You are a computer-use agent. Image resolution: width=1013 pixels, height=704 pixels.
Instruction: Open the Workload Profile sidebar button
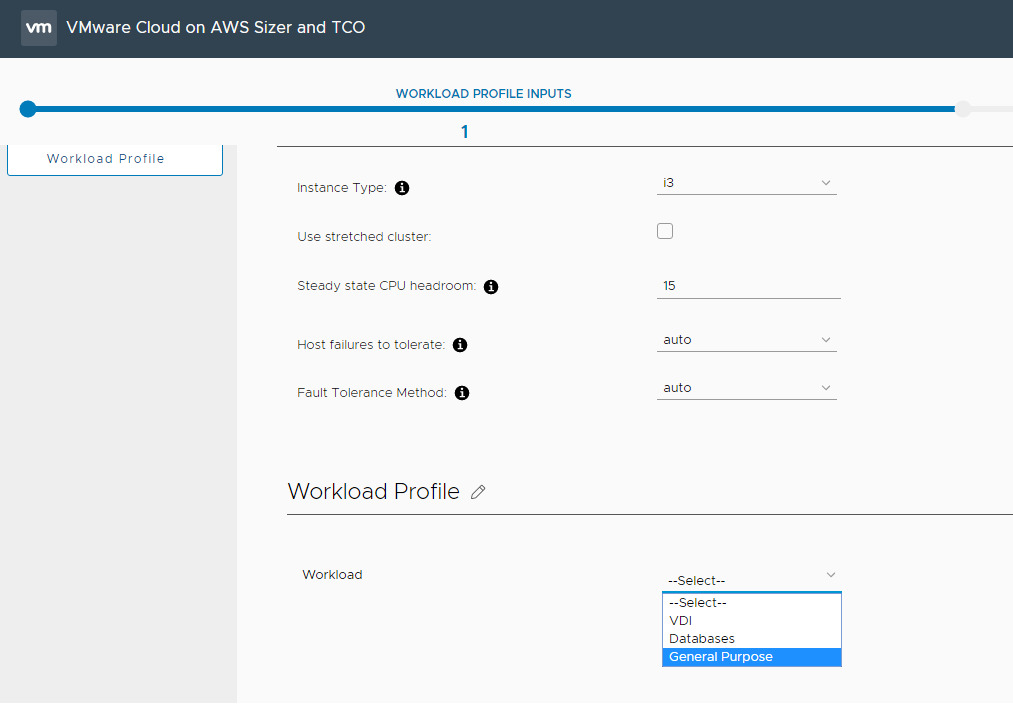coord(115,159)
